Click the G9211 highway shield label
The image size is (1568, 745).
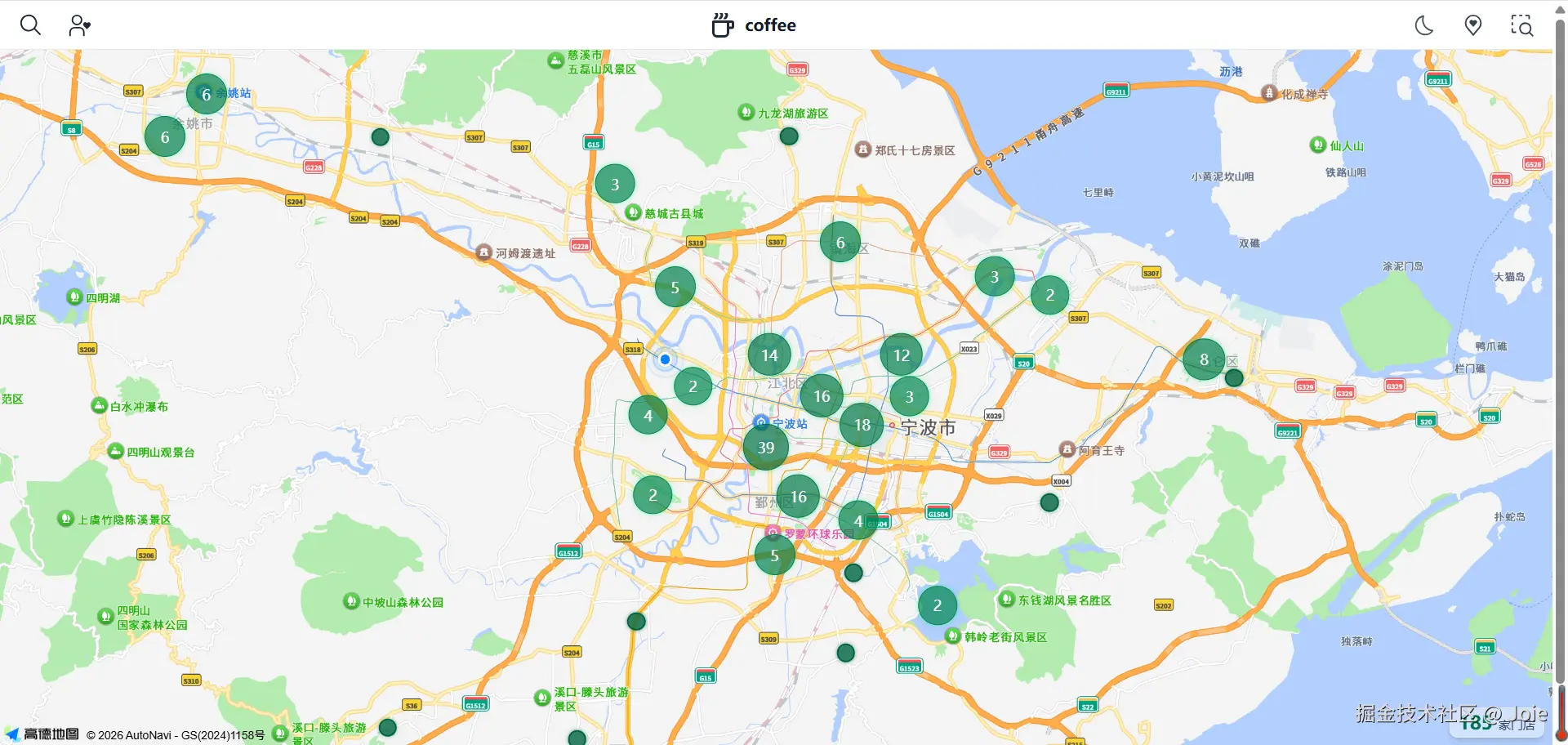(x=1115, y=90)
